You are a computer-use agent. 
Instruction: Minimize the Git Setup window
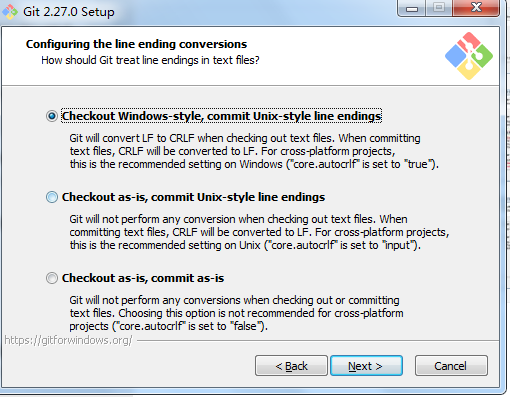[x=412, y=8]
